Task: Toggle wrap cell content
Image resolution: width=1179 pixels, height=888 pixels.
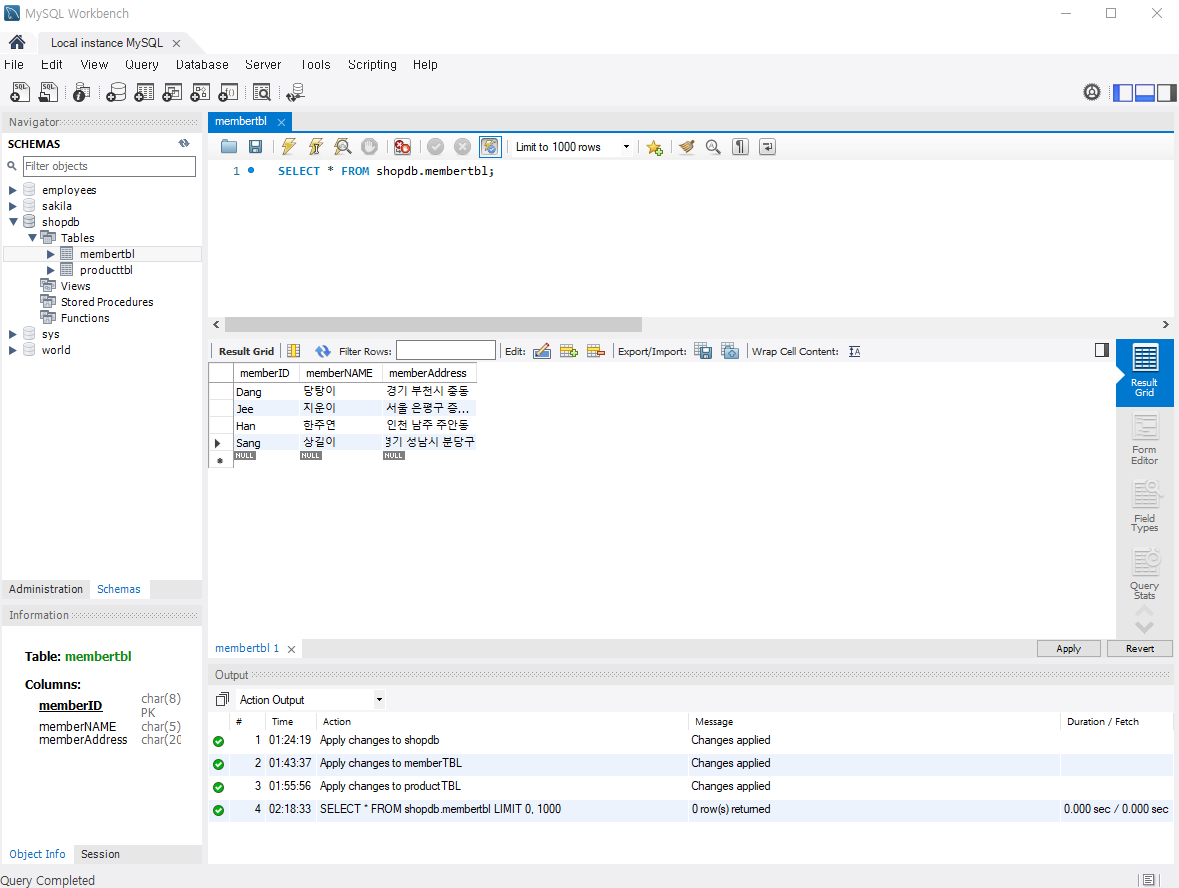Action: pos(855,351)
